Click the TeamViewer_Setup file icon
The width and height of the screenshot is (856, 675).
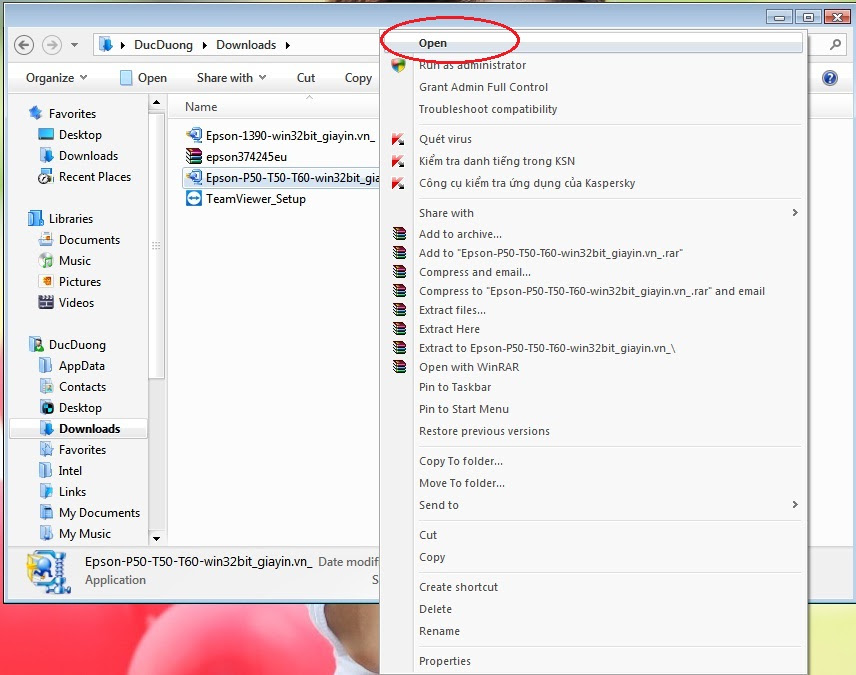[194, 198]
